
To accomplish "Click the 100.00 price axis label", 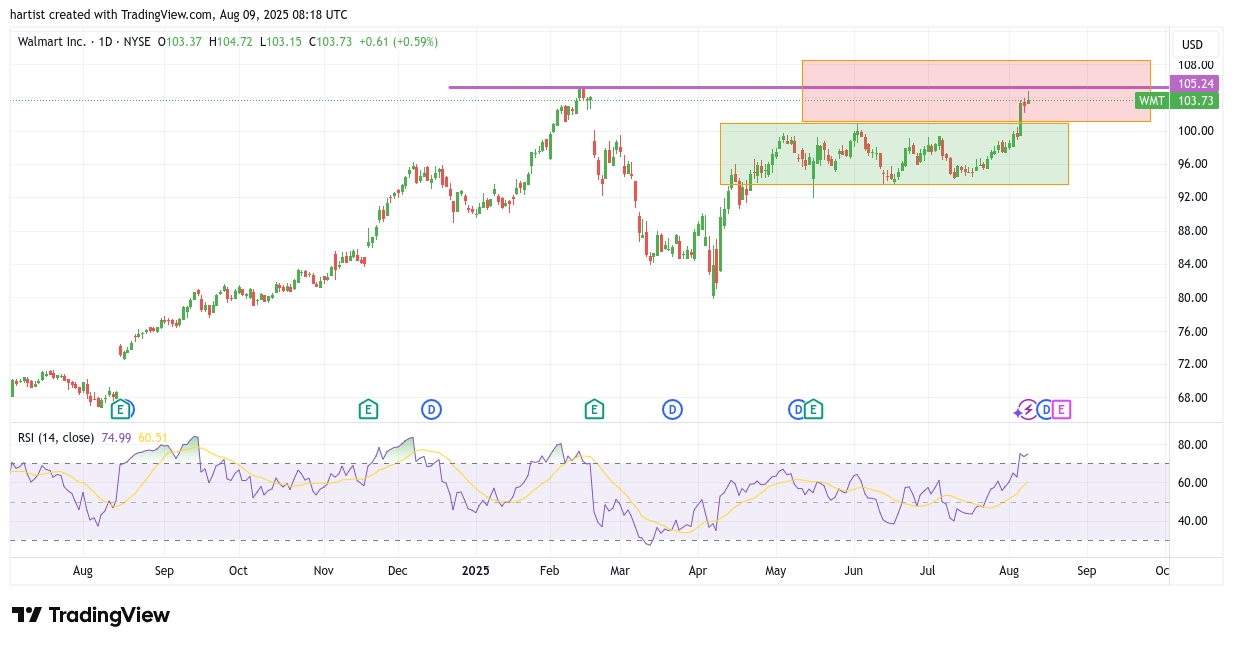I will tap(1196, 131).
